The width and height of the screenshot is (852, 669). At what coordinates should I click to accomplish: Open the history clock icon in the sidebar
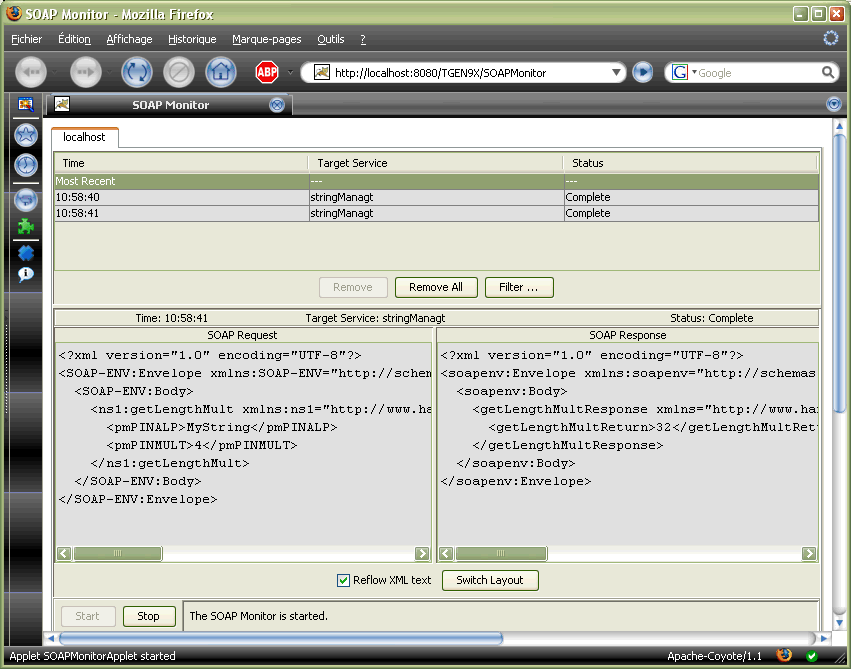[x=26, y=165]
